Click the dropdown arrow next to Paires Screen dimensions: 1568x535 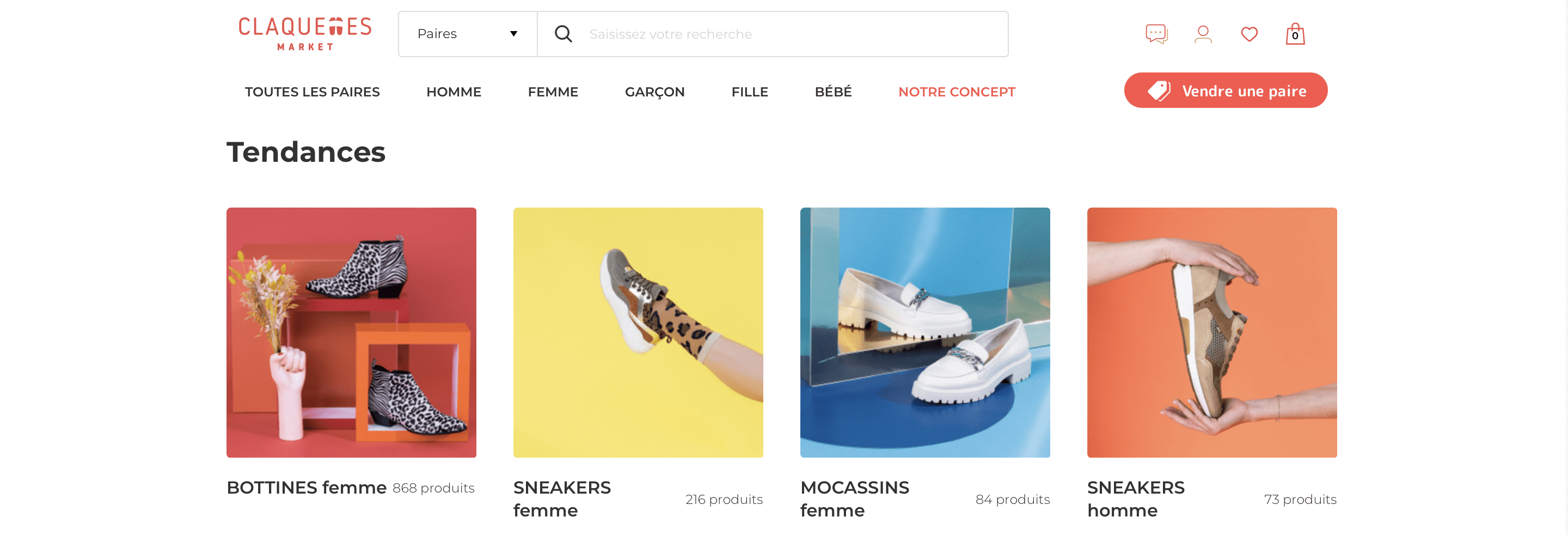click(x=514, y=34)
